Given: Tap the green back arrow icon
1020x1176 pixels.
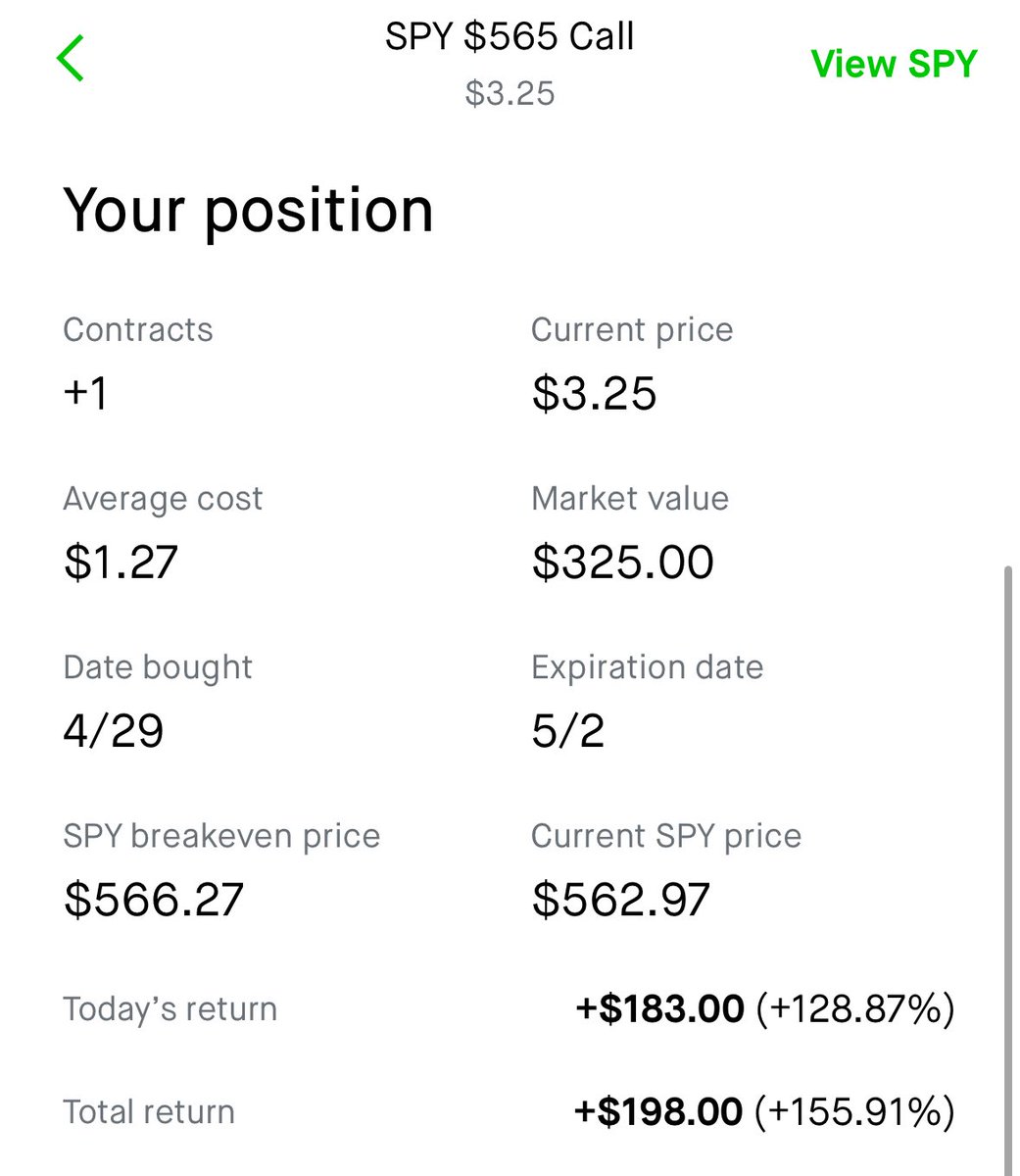Looking at the screenshot, I should click(x=71, y=58).
